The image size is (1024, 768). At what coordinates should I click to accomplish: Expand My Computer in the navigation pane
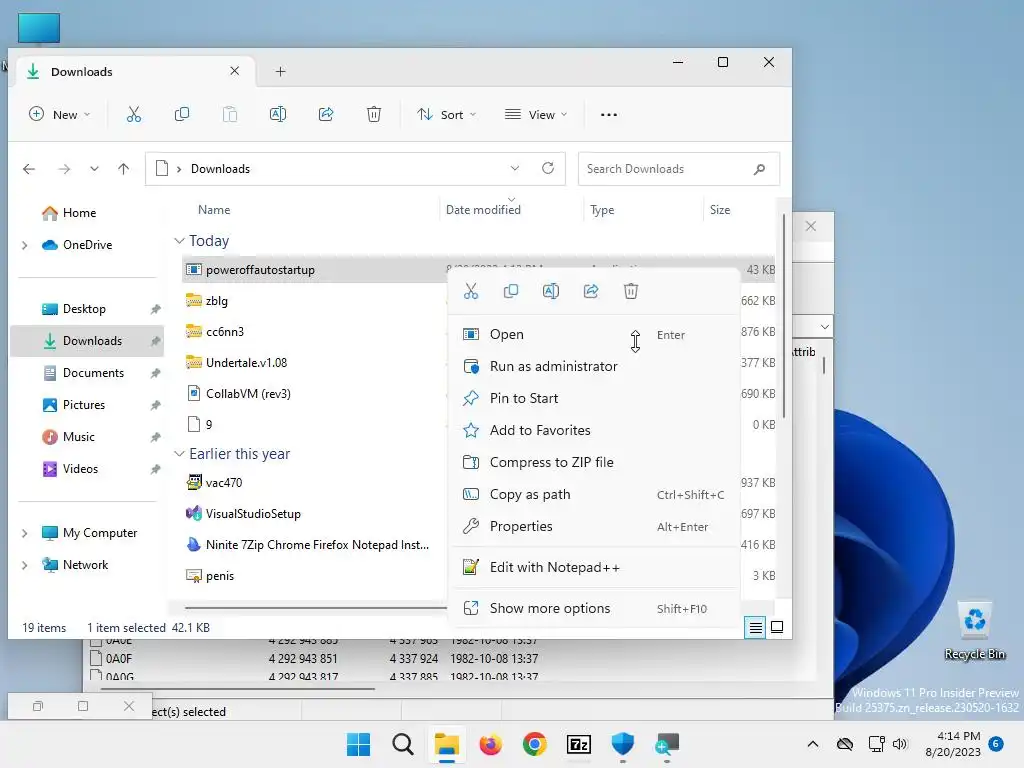(24, 534)
